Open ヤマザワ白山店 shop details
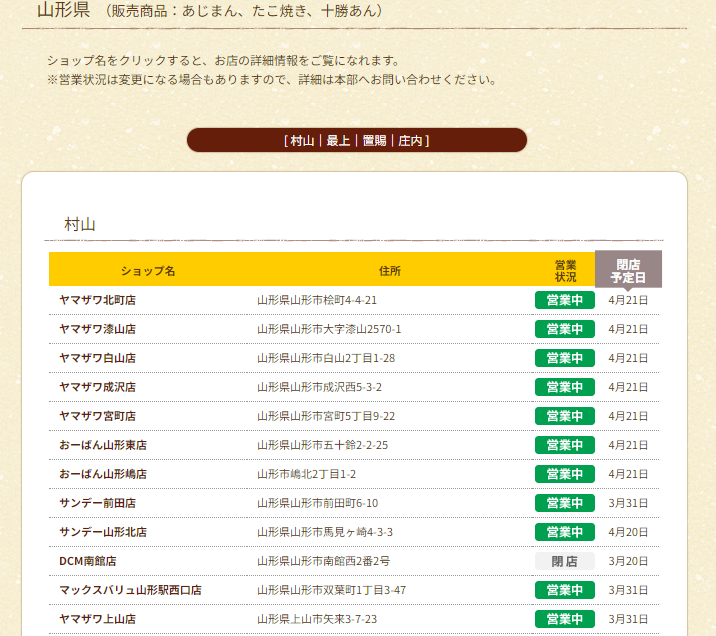 97,358
